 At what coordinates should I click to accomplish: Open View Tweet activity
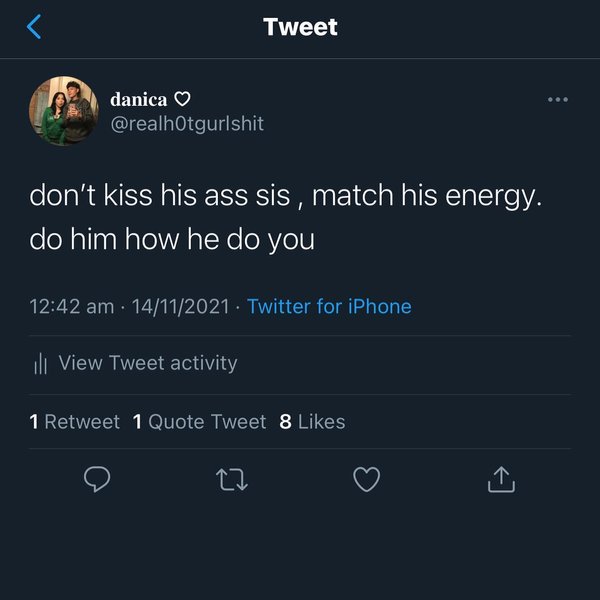147,363
